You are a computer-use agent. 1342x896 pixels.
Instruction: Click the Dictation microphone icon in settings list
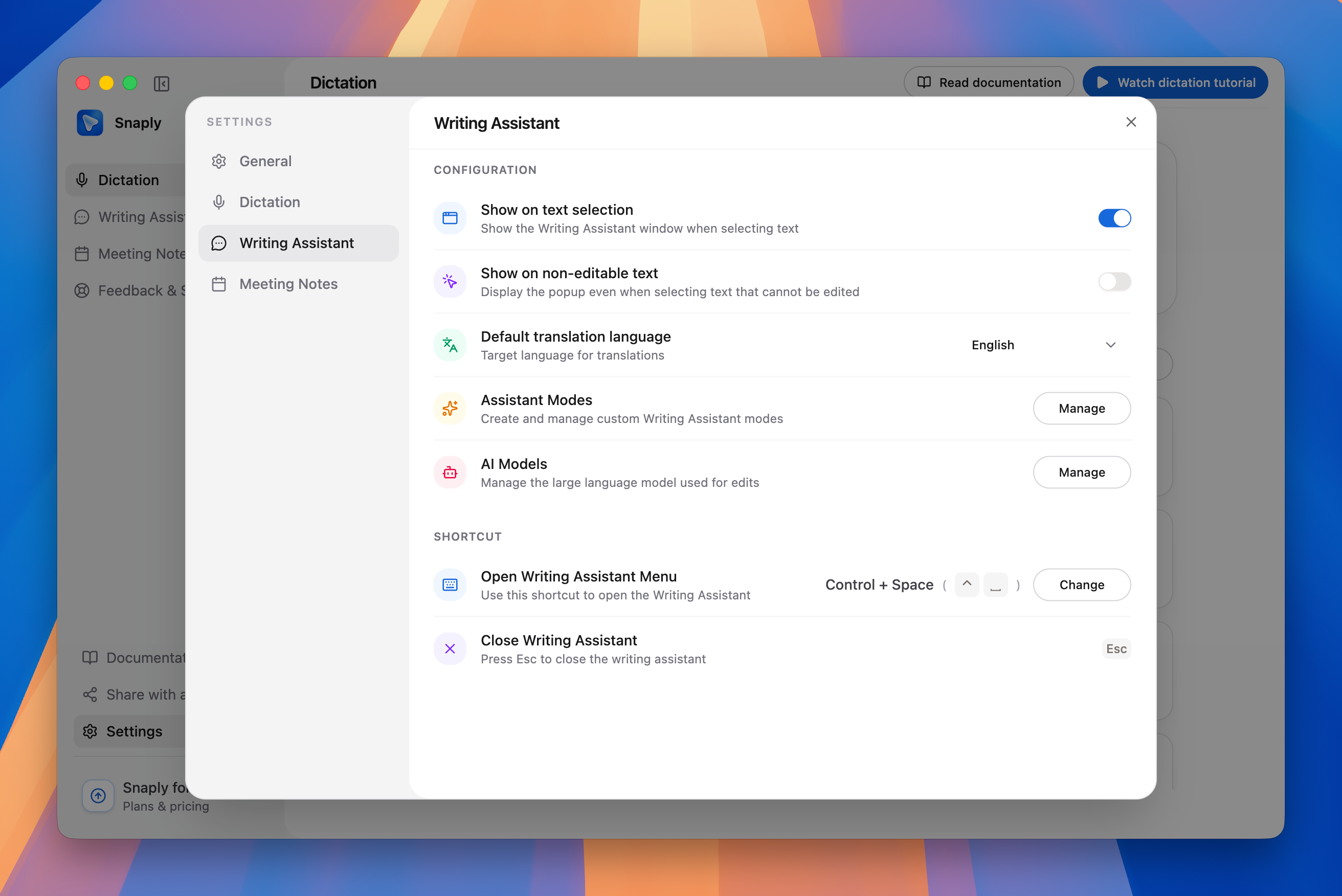219,201
